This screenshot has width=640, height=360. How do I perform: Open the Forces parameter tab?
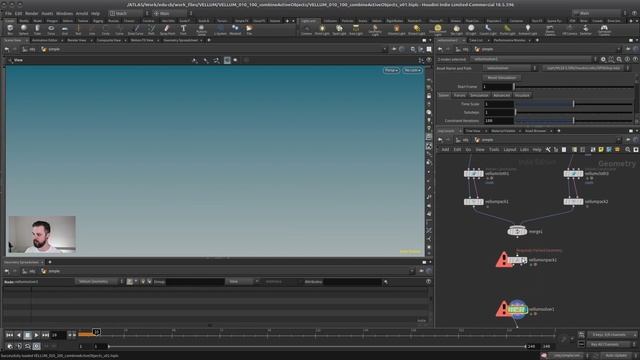[x=460, y=96]
